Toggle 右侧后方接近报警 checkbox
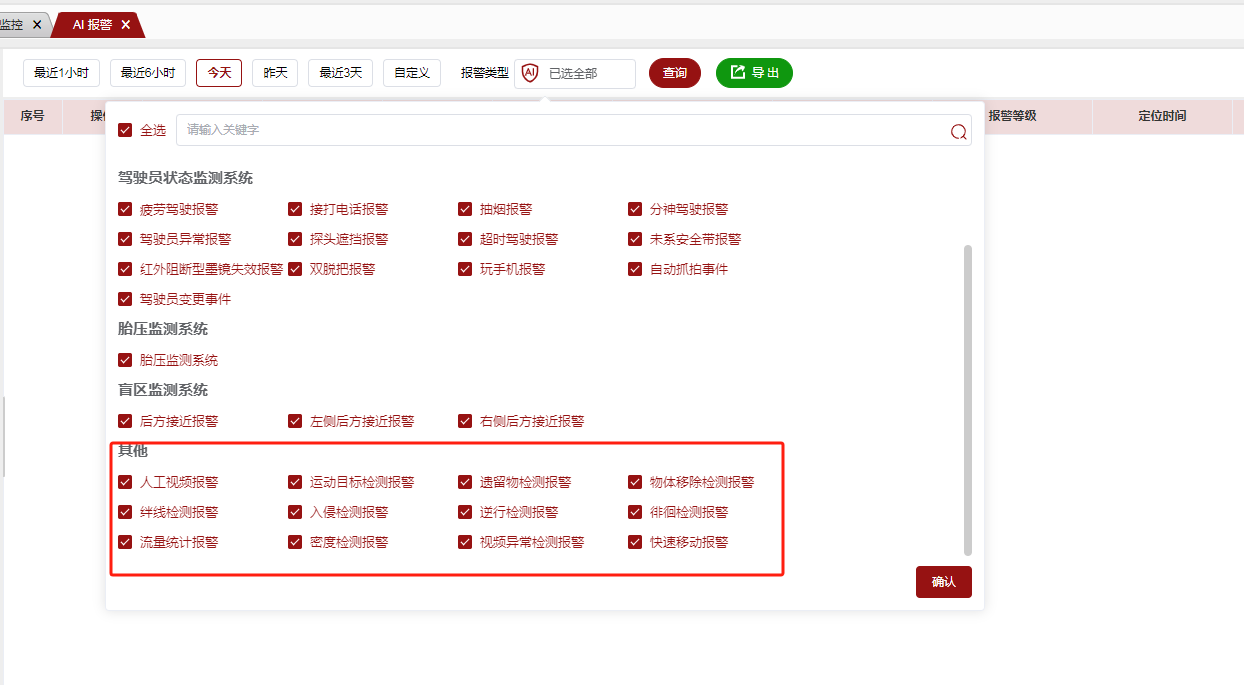This screenshot has height=685, width=1244. 465,421
